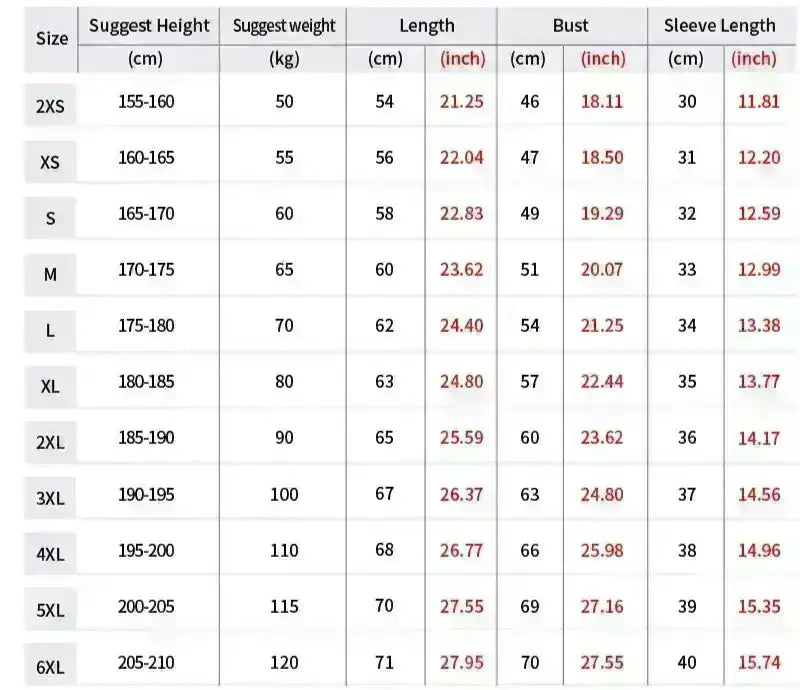
Task: Click the 25.98 inch bust value
Action: point(602,549)
